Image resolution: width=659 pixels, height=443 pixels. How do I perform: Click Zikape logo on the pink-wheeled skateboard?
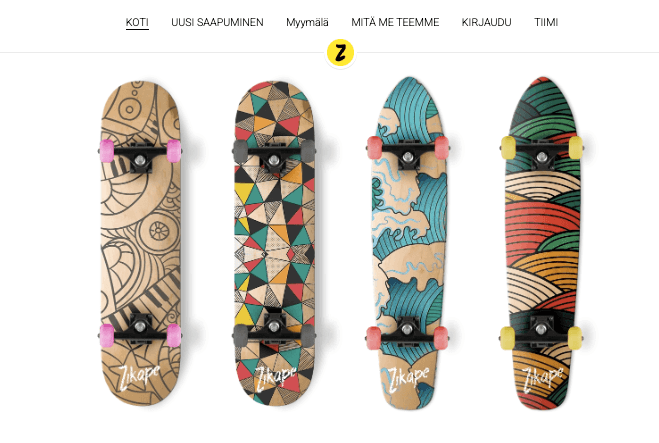pos(139,377)
